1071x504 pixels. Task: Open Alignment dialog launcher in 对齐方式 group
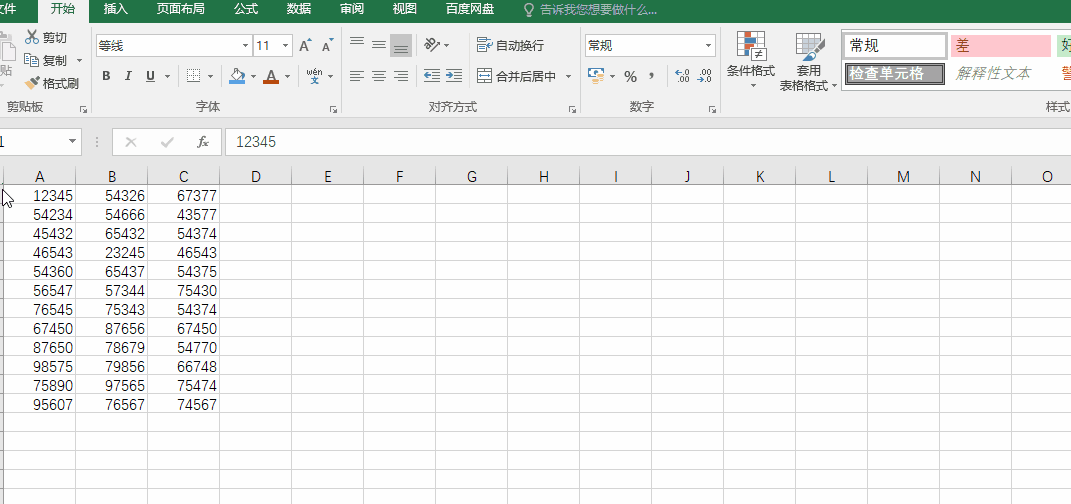click(x=572, y=109)
